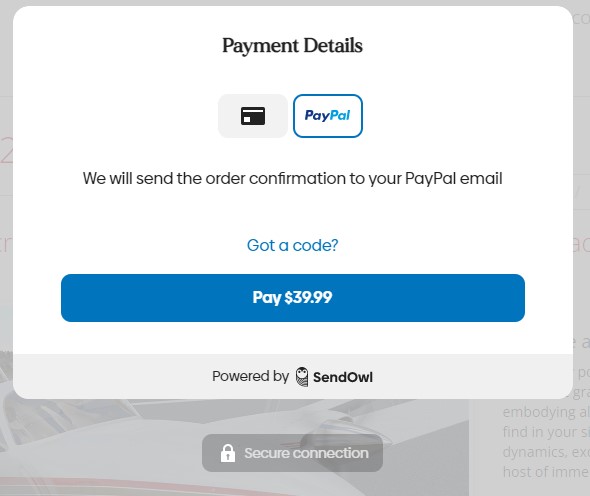Click the SendOwl wordmark in footer
The height and width of the screenshot is (496, 590).
click(x=343, y=377)
